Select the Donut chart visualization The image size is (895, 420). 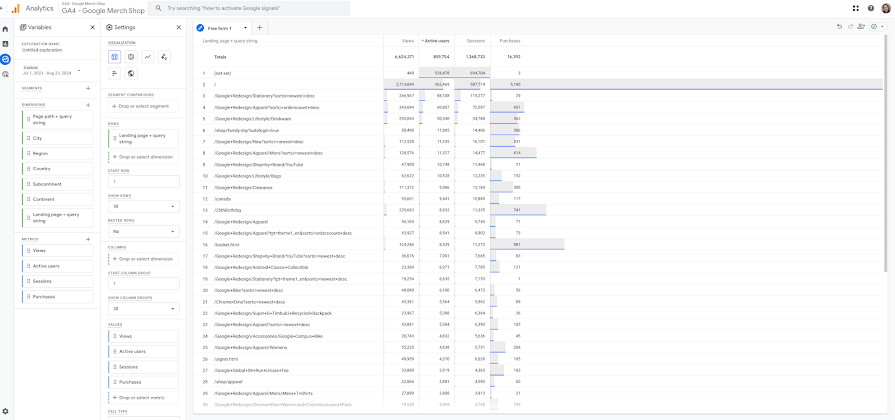click(131, 56)
